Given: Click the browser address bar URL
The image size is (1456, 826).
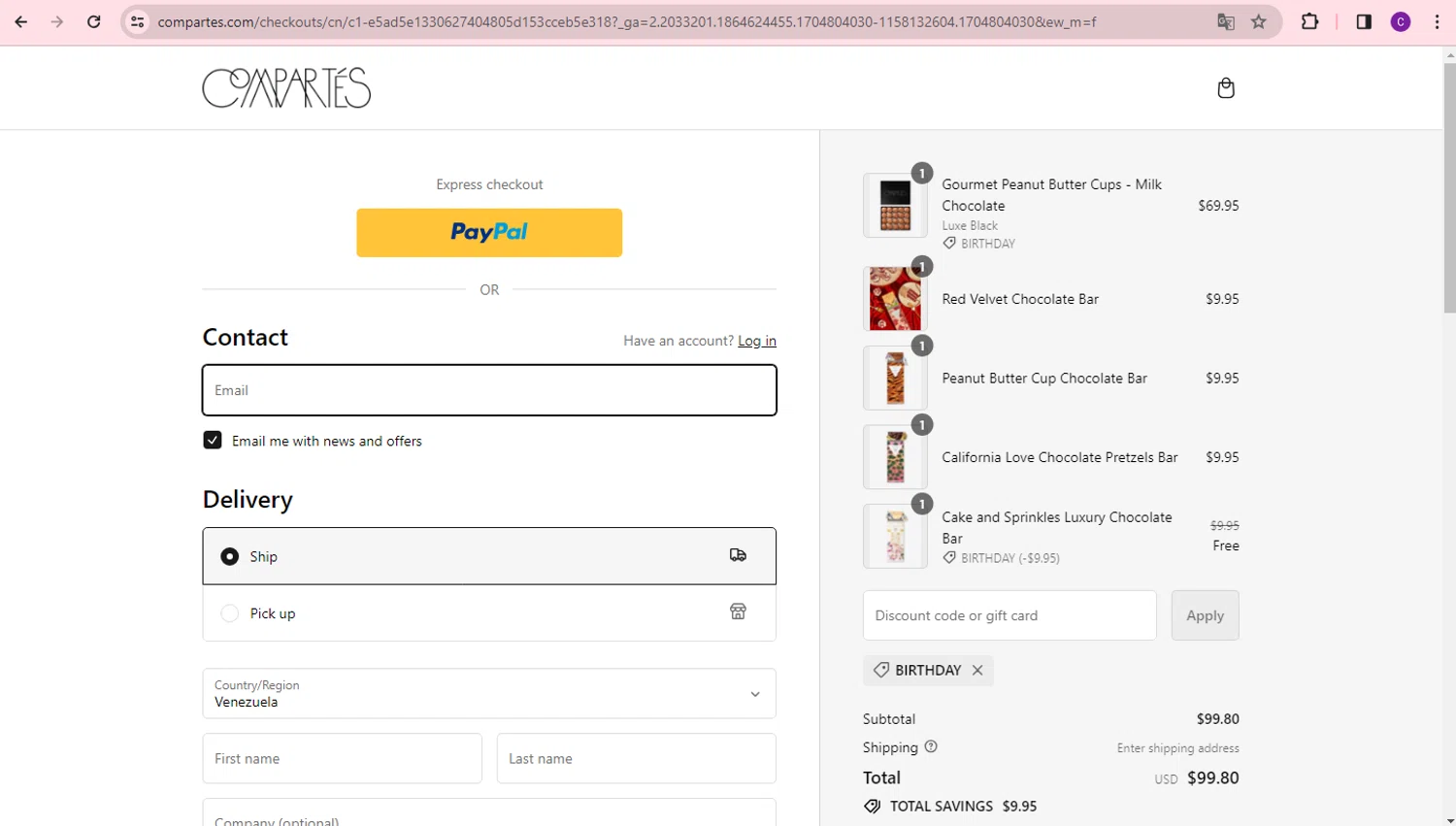Looking at the screenshot, I should coord(627,21).
